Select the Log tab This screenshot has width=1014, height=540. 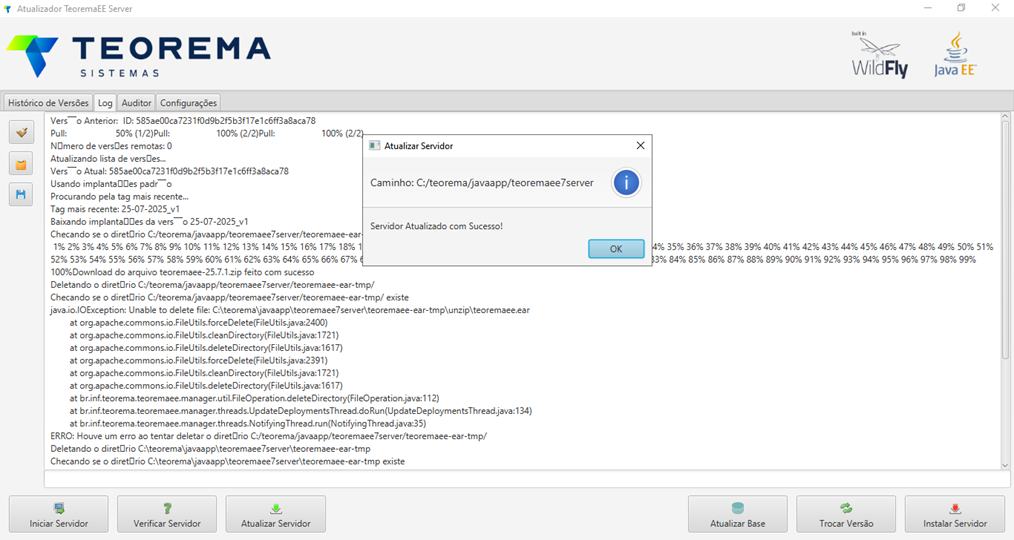point(105,103)
